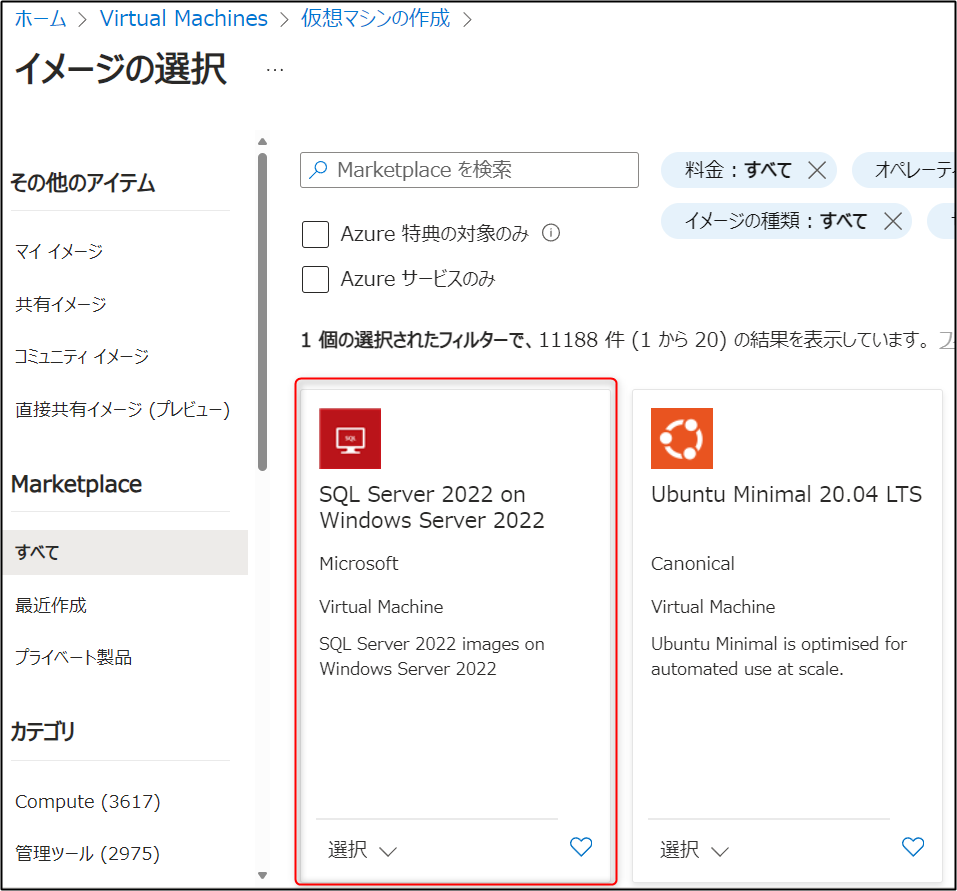
Task: Click the Ubuntu Minimal orange logo icon
Action: coord(682,438)
